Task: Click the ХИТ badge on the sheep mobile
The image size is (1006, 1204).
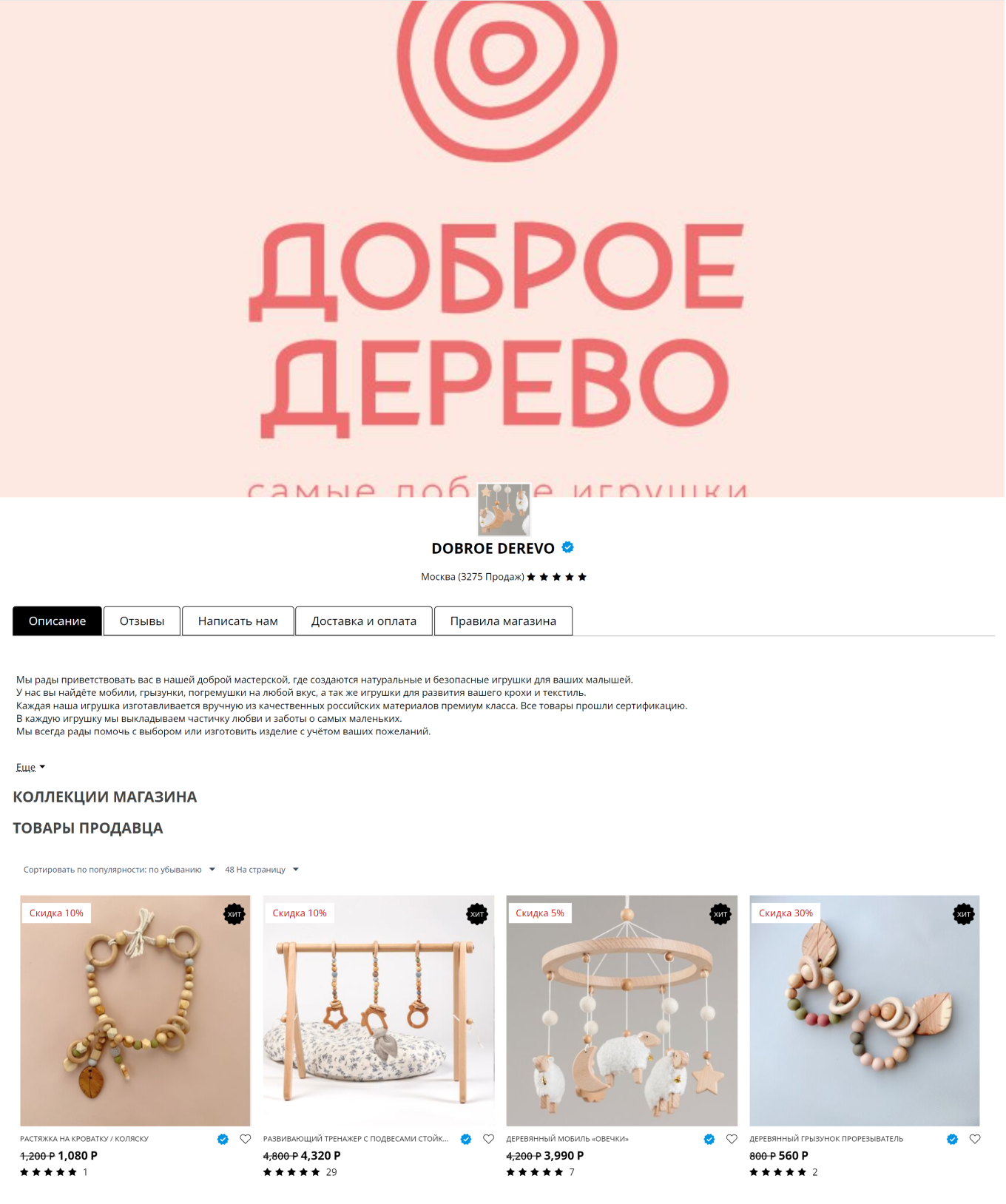Action: pos(720,914)
